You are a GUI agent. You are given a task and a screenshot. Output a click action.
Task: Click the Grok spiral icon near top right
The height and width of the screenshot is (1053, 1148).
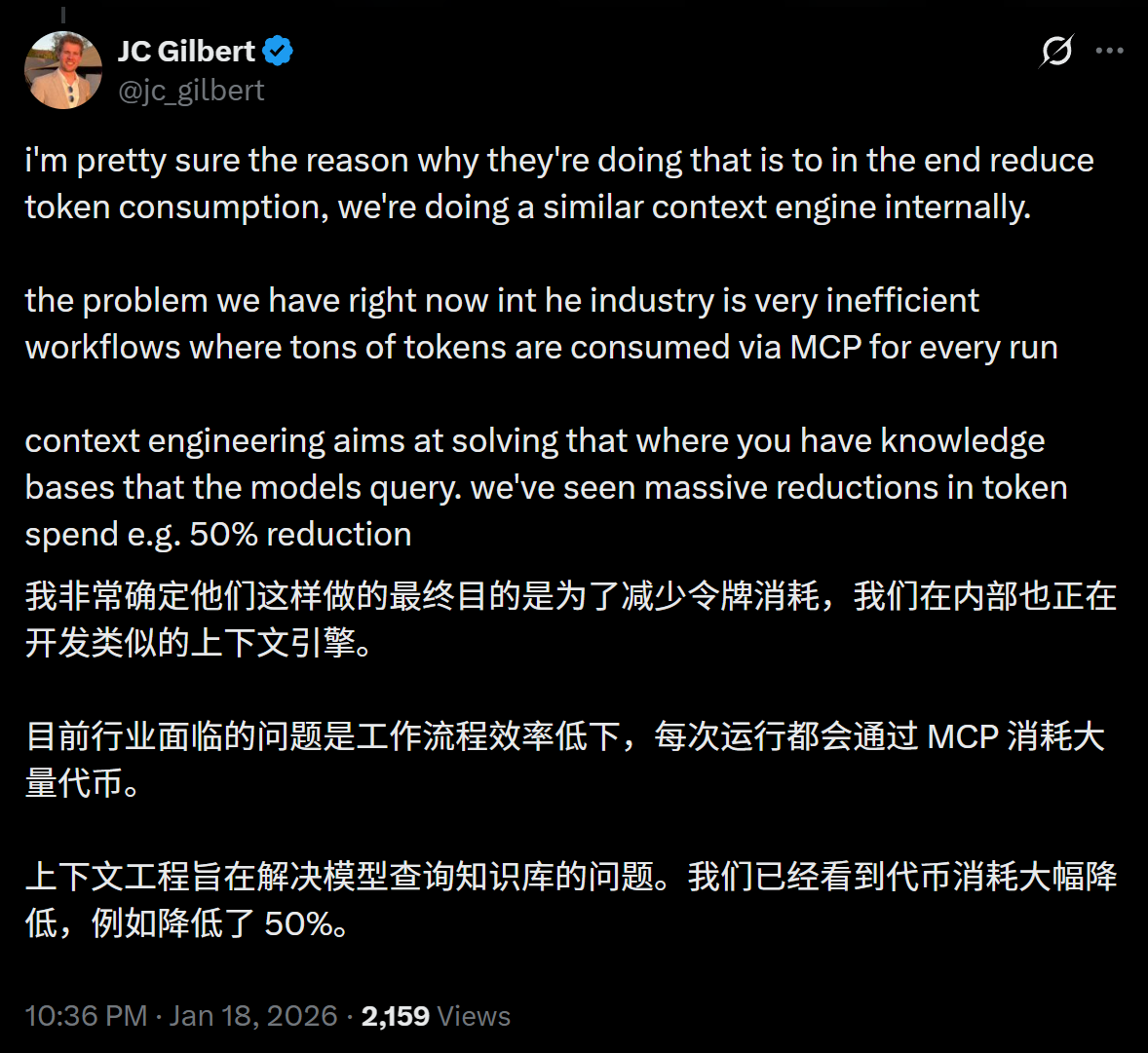(x=1055, y=51)
